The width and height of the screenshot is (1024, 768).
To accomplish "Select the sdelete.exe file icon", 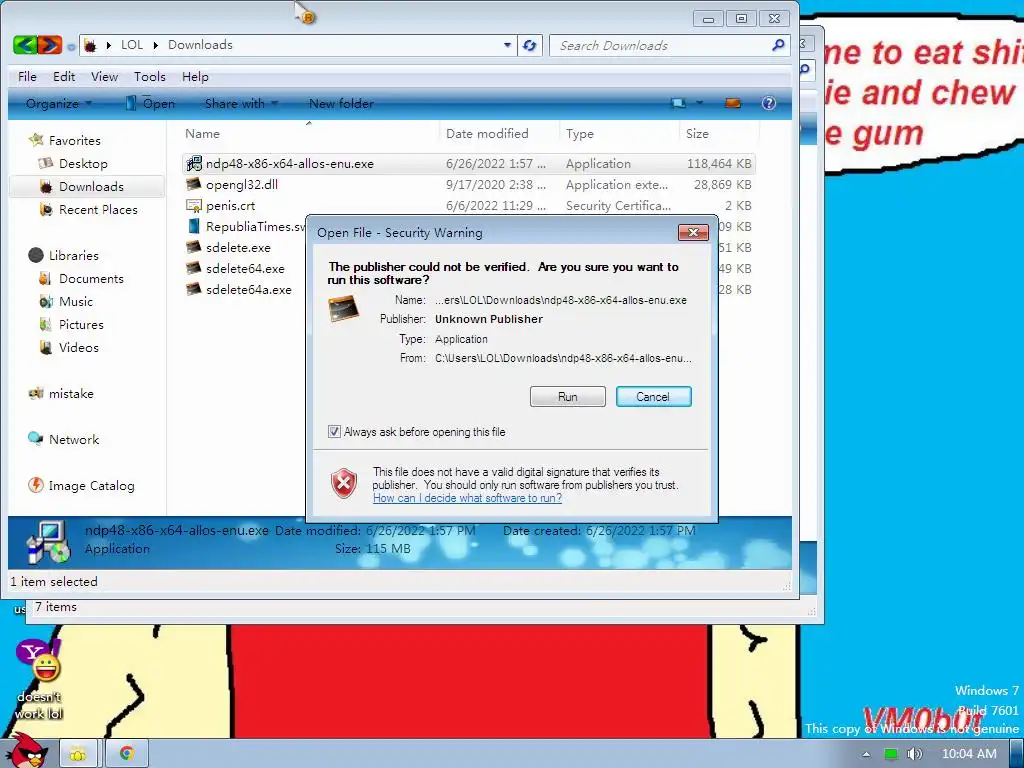I will [194, 248].
